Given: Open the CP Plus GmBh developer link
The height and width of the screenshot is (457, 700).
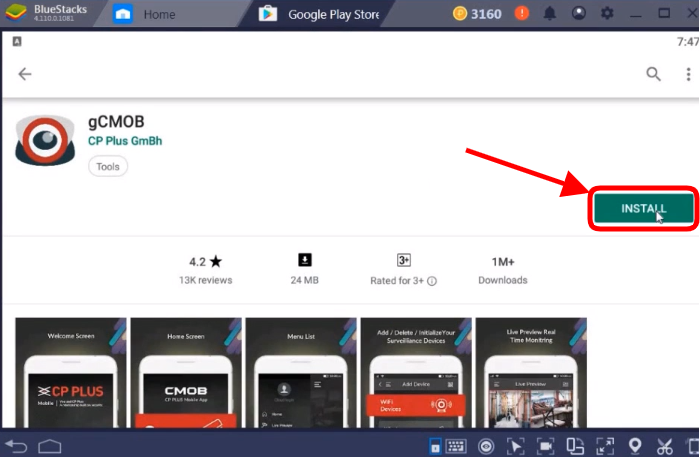Looking at the screenshot, I should click(125, 141).
